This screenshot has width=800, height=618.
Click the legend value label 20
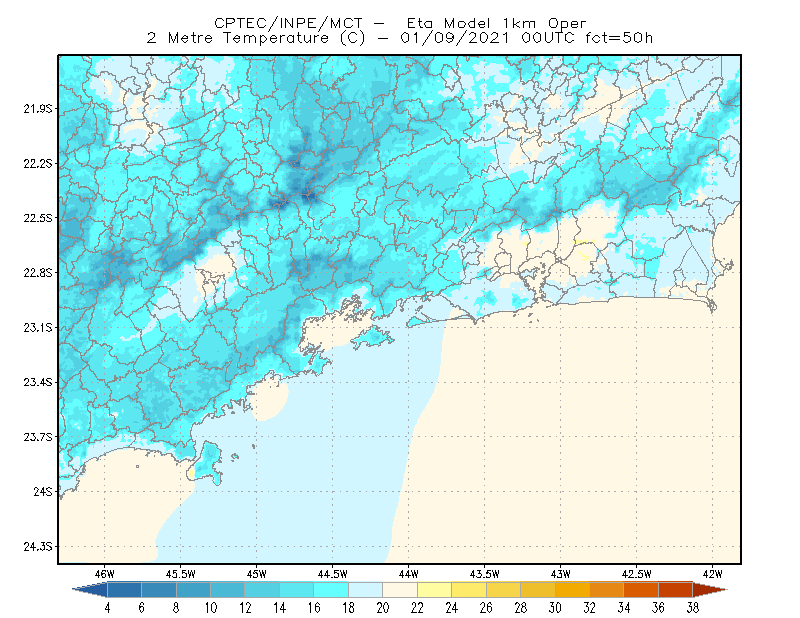383,608
